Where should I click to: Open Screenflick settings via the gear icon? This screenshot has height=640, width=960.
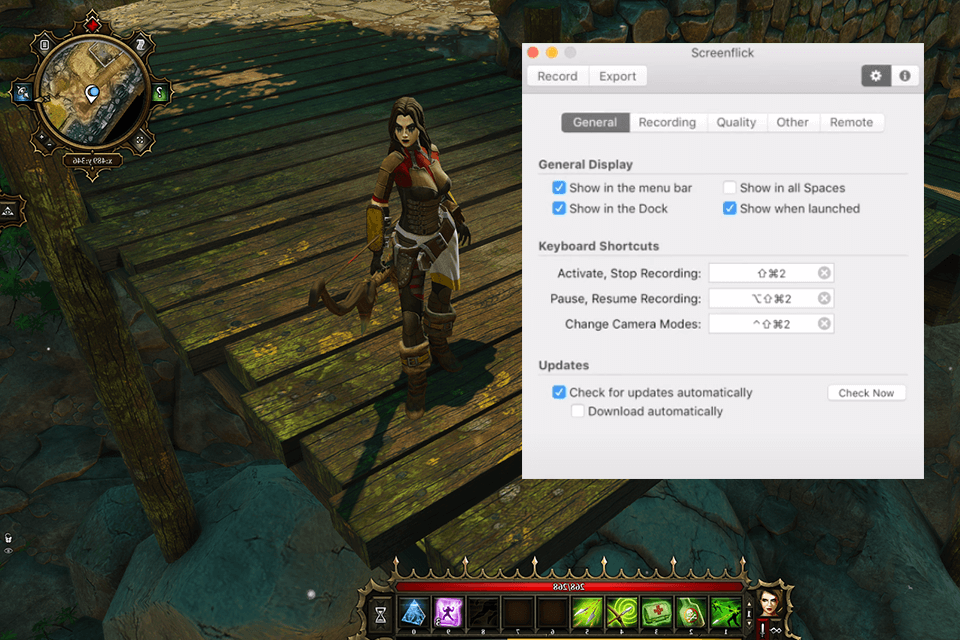pos(876,76)
